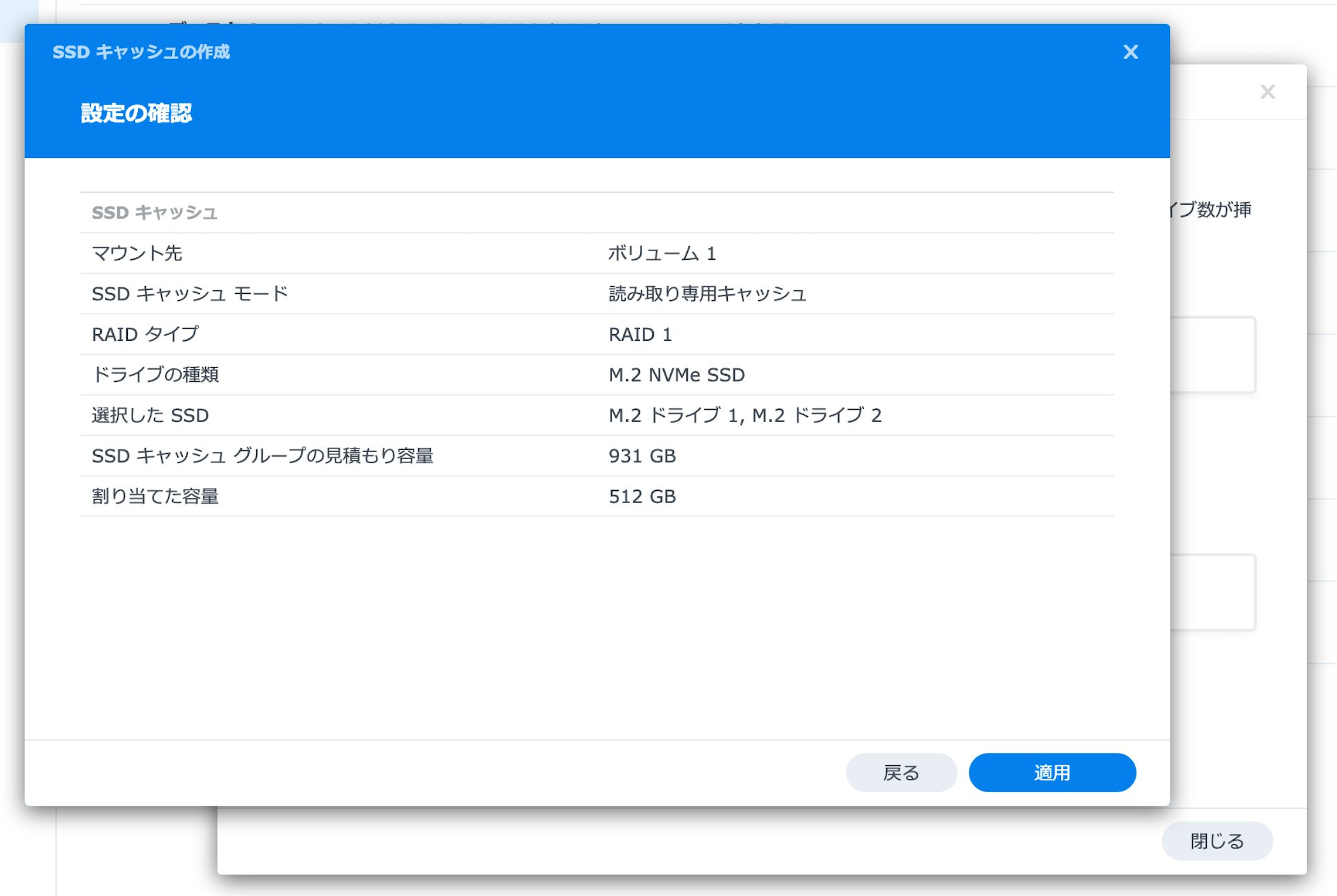The width and height of the screenshot is (1337, 896).
Task: Click the ボリューム 1 value
Action: pos(661,253)
